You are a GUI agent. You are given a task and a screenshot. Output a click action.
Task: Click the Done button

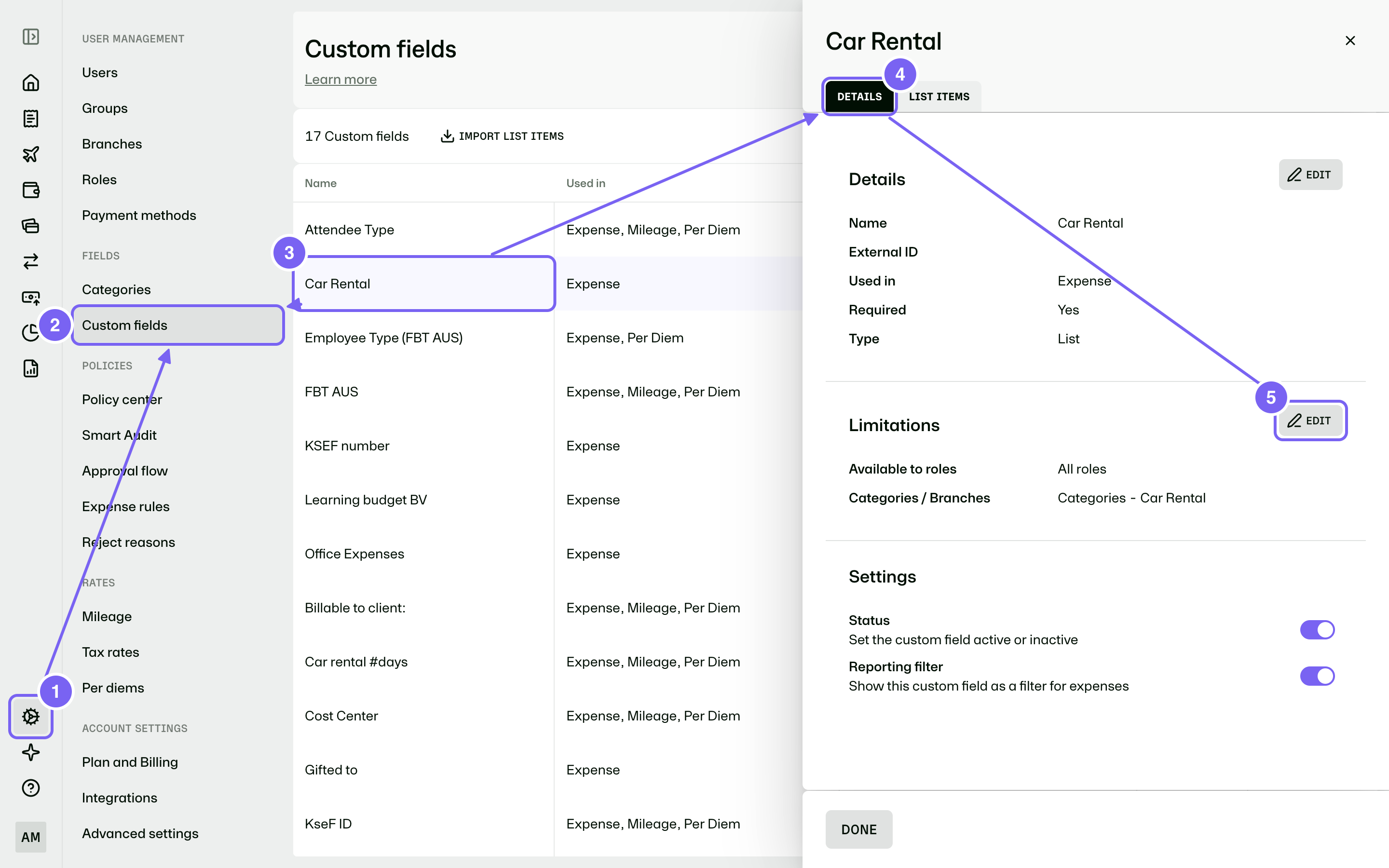[858, 829]
